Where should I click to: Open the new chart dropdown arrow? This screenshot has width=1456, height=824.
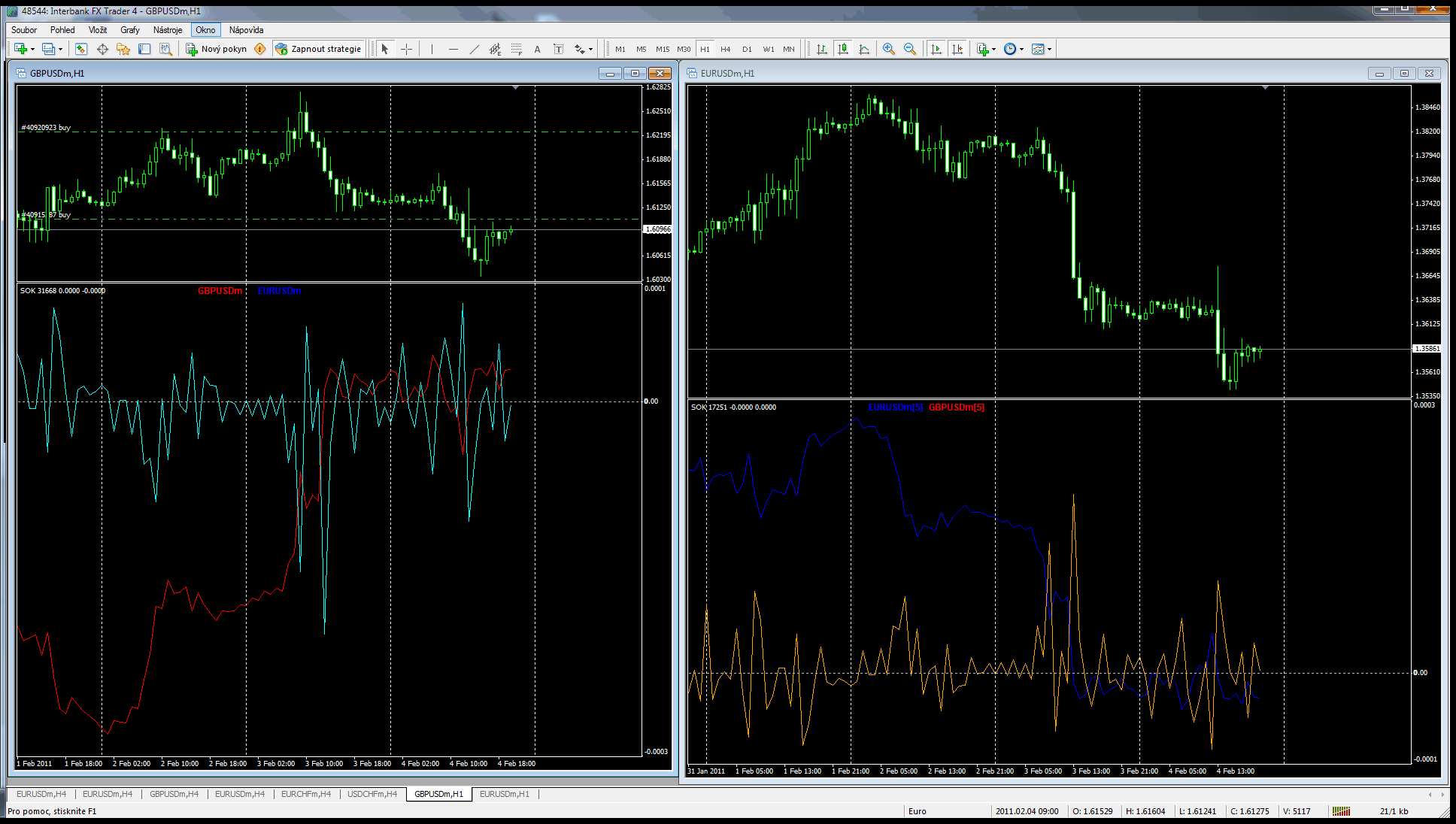[x=32, y=50]
